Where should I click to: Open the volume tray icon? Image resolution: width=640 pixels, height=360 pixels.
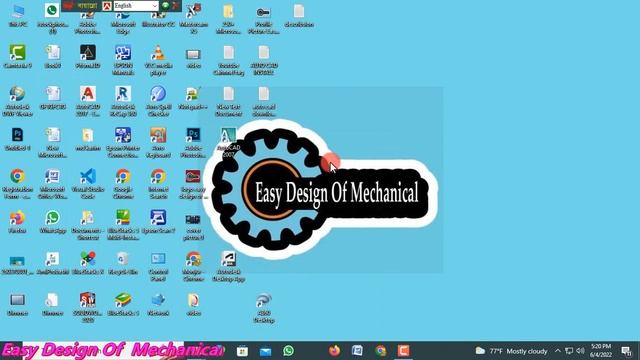click(580, 351)
